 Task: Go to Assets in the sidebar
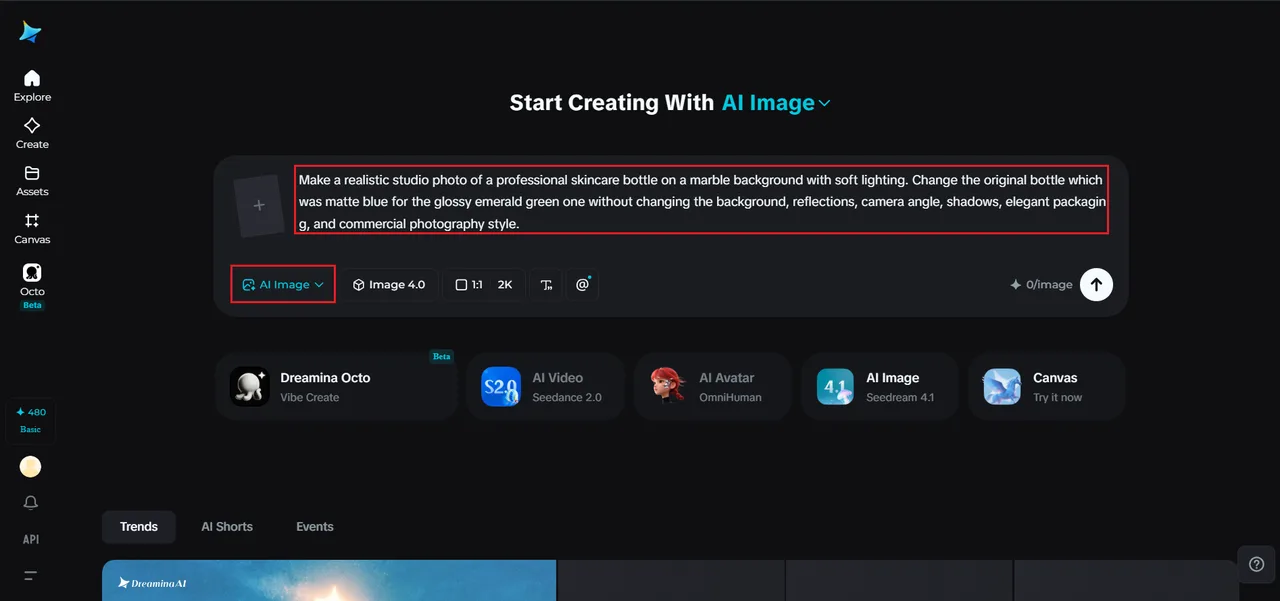[x=32, y=181]
